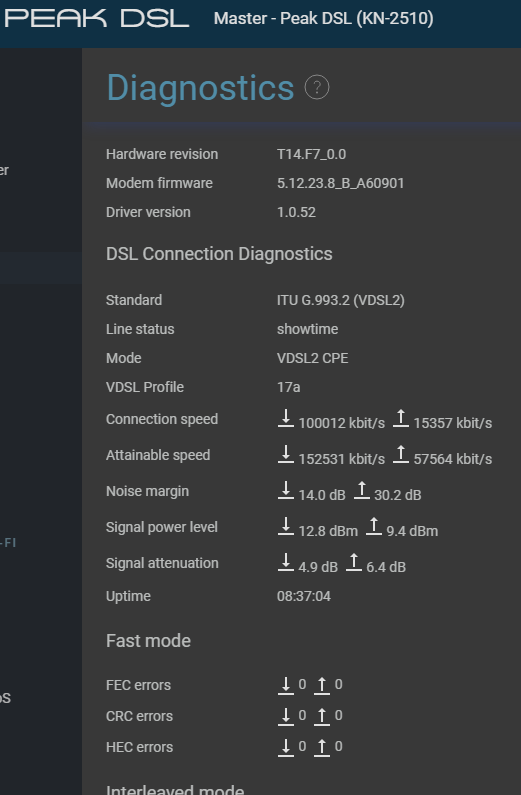Image resolution: width=521 pixels, height=795 pixels.
Task: Click the CRC errors upload arrow icon
Action: (x=322, y=716)
